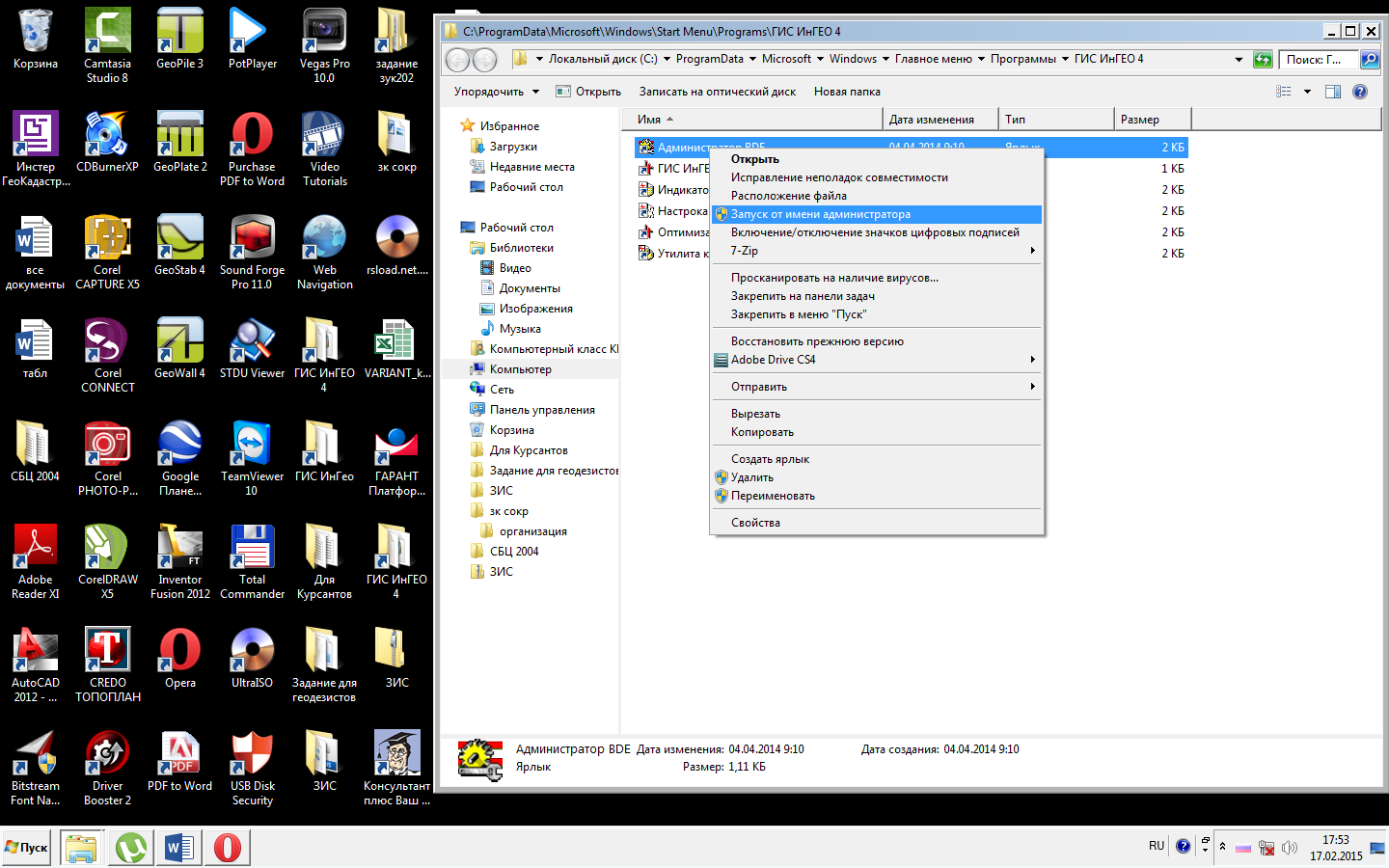Screen dimensions: 1389x868
Task: Click Записать на оптический диск button
Action: pos(717,92)
